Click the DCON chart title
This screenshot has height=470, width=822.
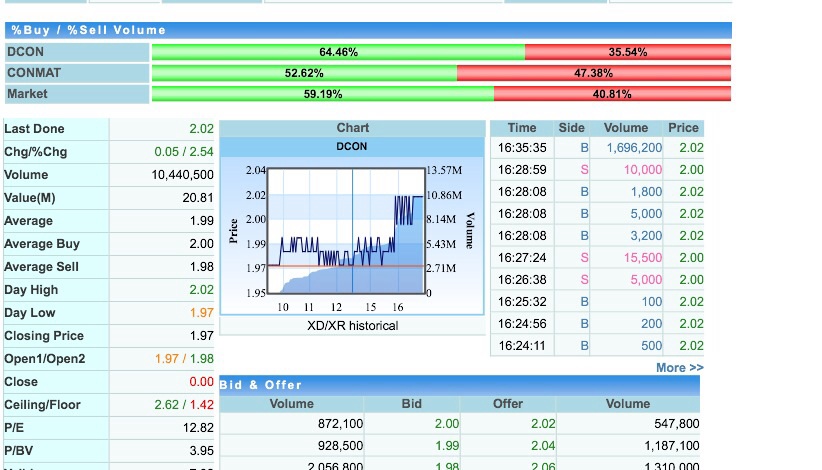pos(352,147)
